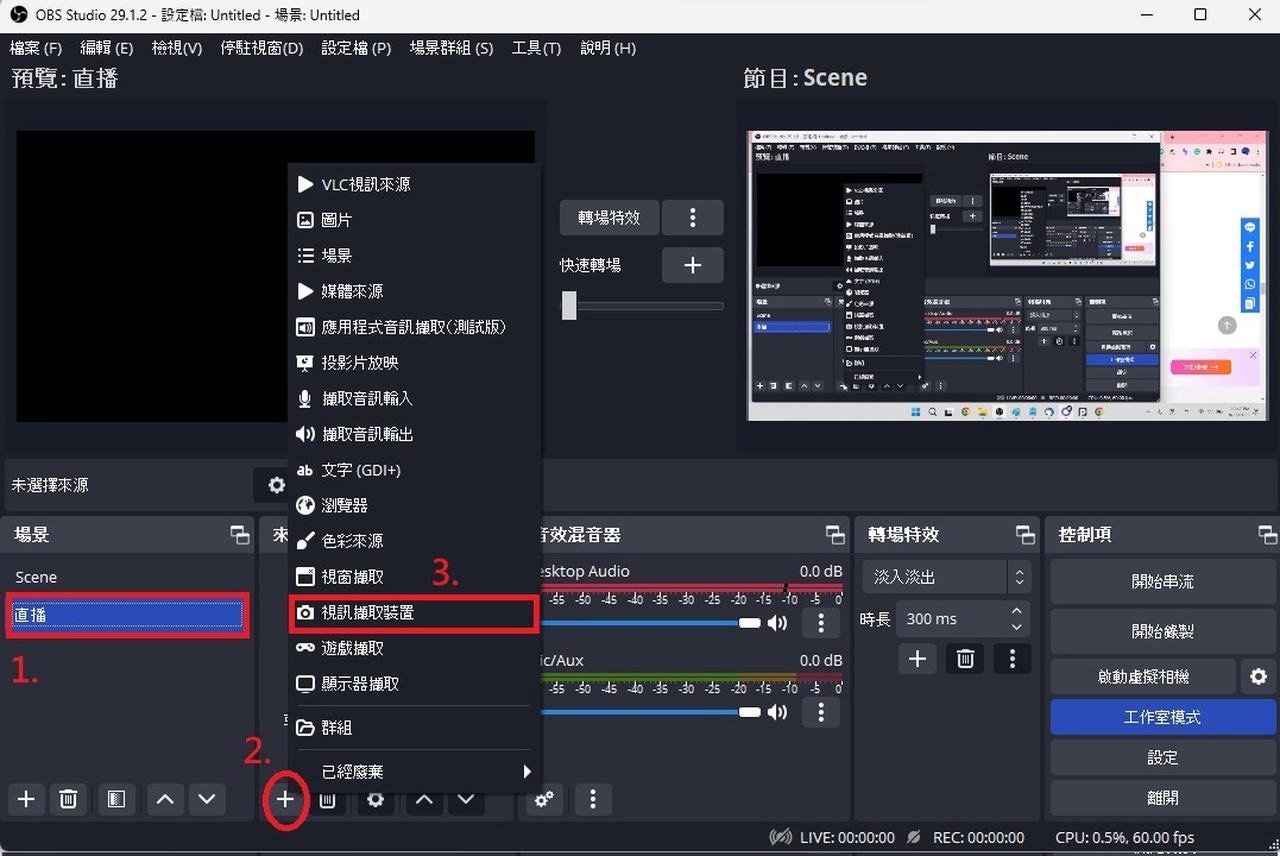Click the 轉場特效 button between previews
Image resolution: width=1280 pixels, height=856 pixels.
609,217
